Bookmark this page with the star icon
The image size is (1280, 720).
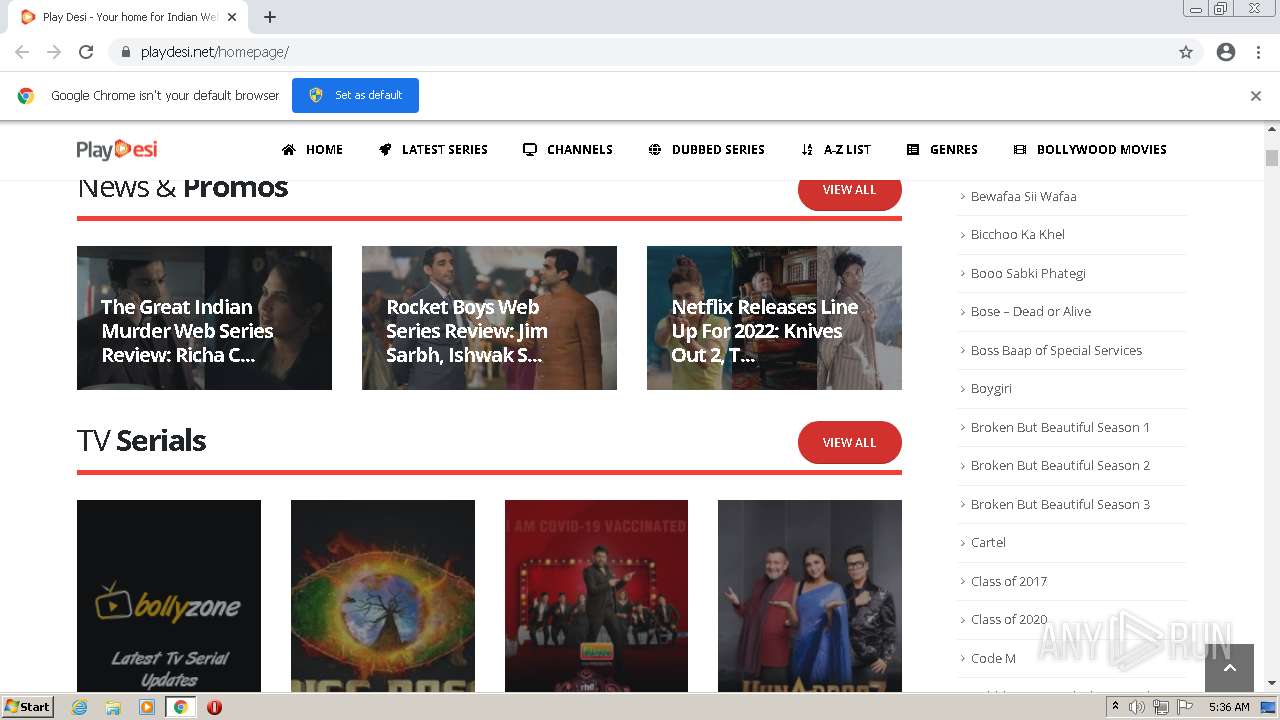point(1186,52)
